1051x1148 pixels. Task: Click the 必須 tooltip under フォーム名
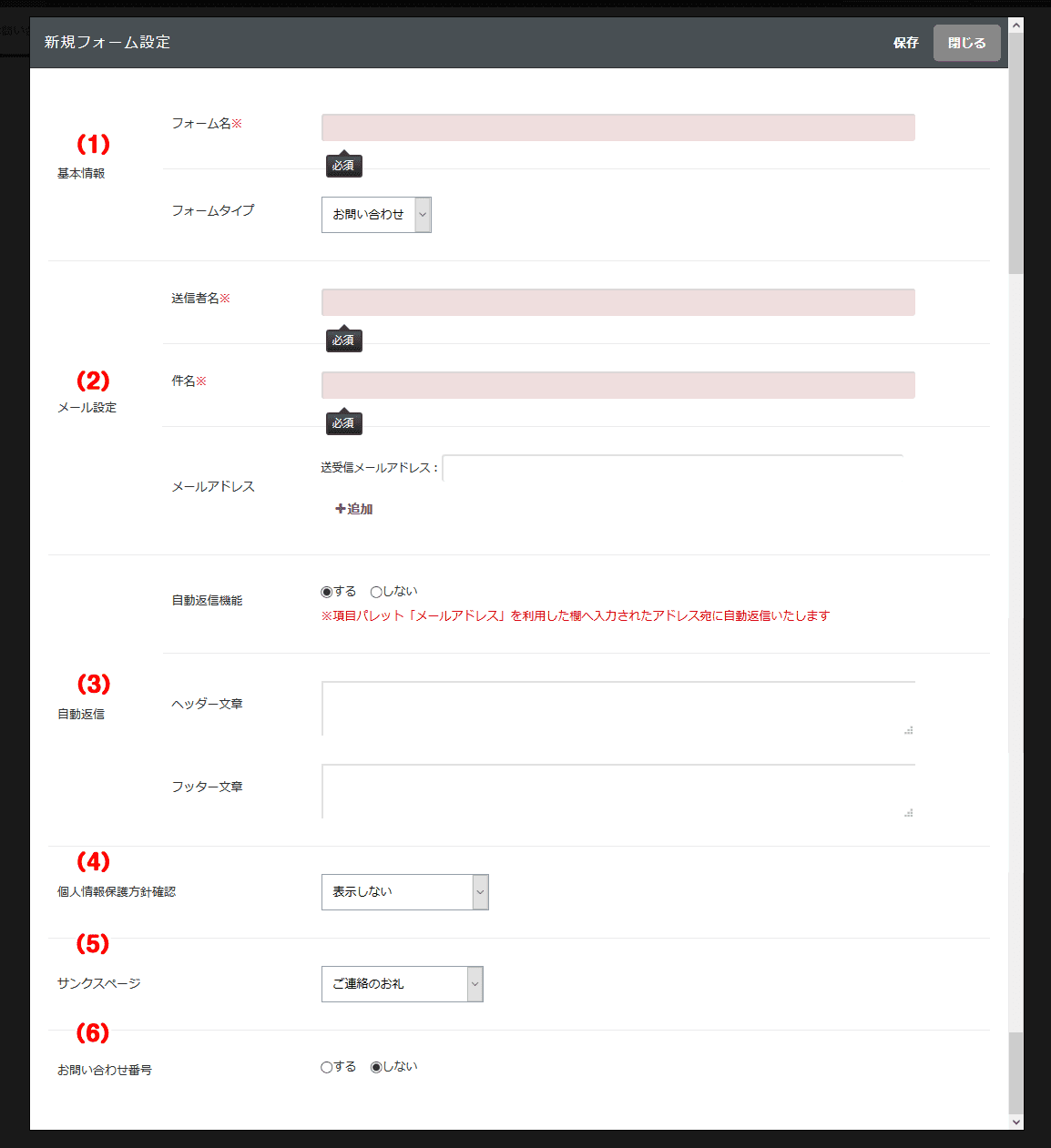tap(344, 166)
